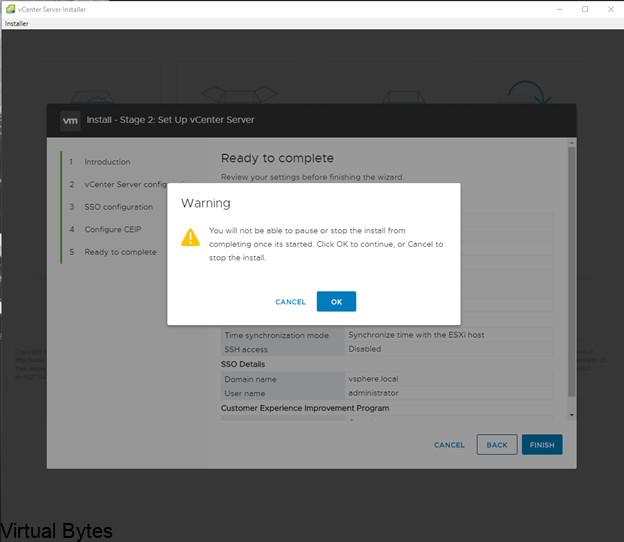This screenshot has width=624, height=542.
Task: Click the 'vsphere.local' domain value
Action: (x=373, y=379)
